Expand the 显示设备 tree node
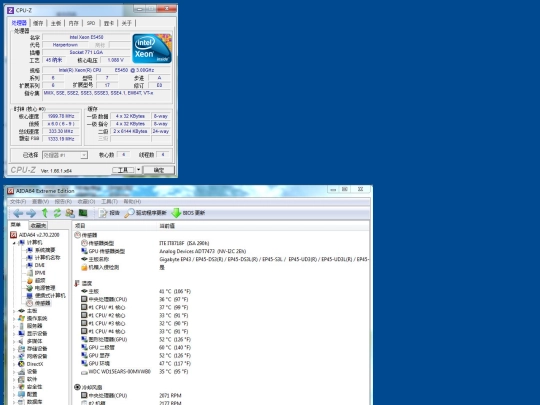This screenshot has height=405, width=540. [x=14, y=334]
